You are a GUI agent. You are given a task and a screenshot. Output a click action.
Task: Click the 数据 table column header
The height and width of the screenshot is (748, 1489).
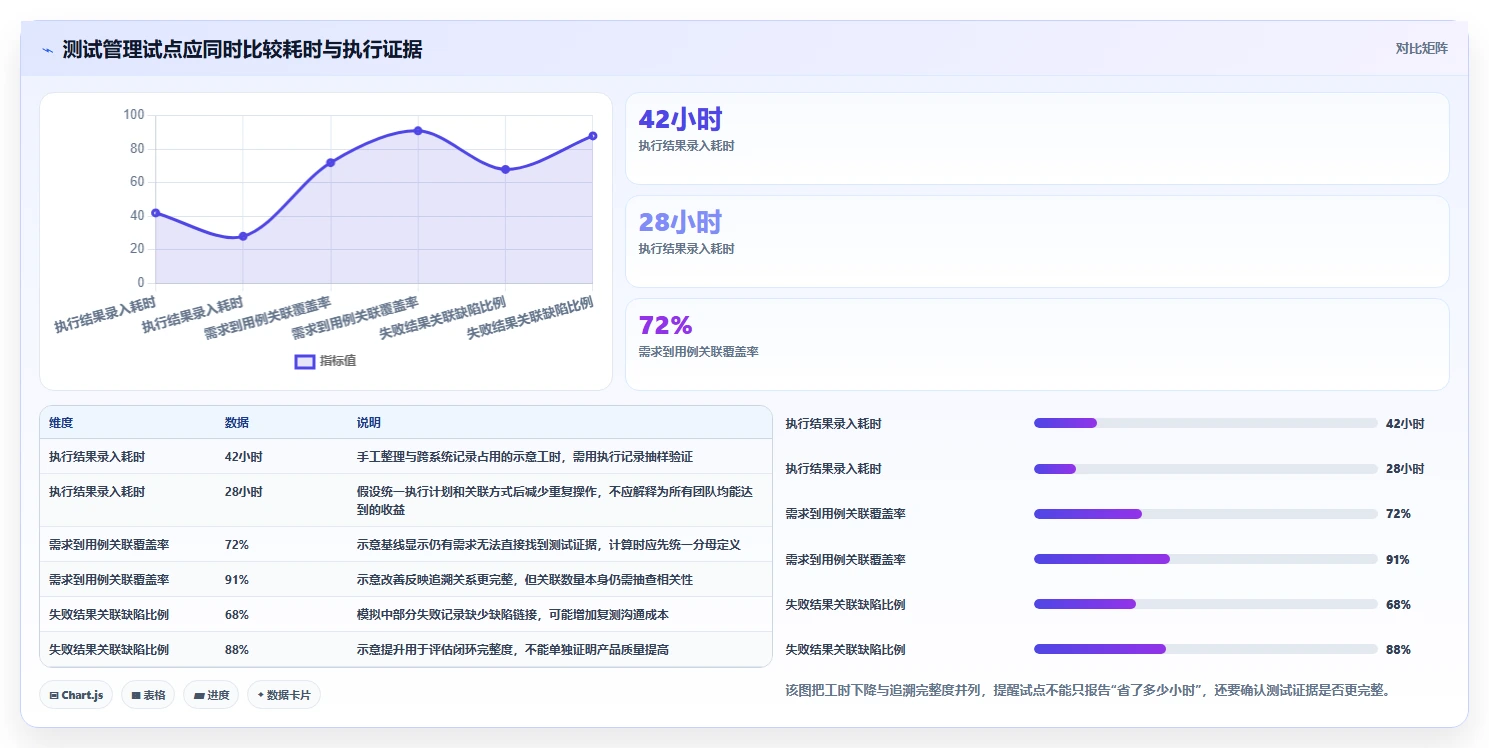(x=237, y=423)
